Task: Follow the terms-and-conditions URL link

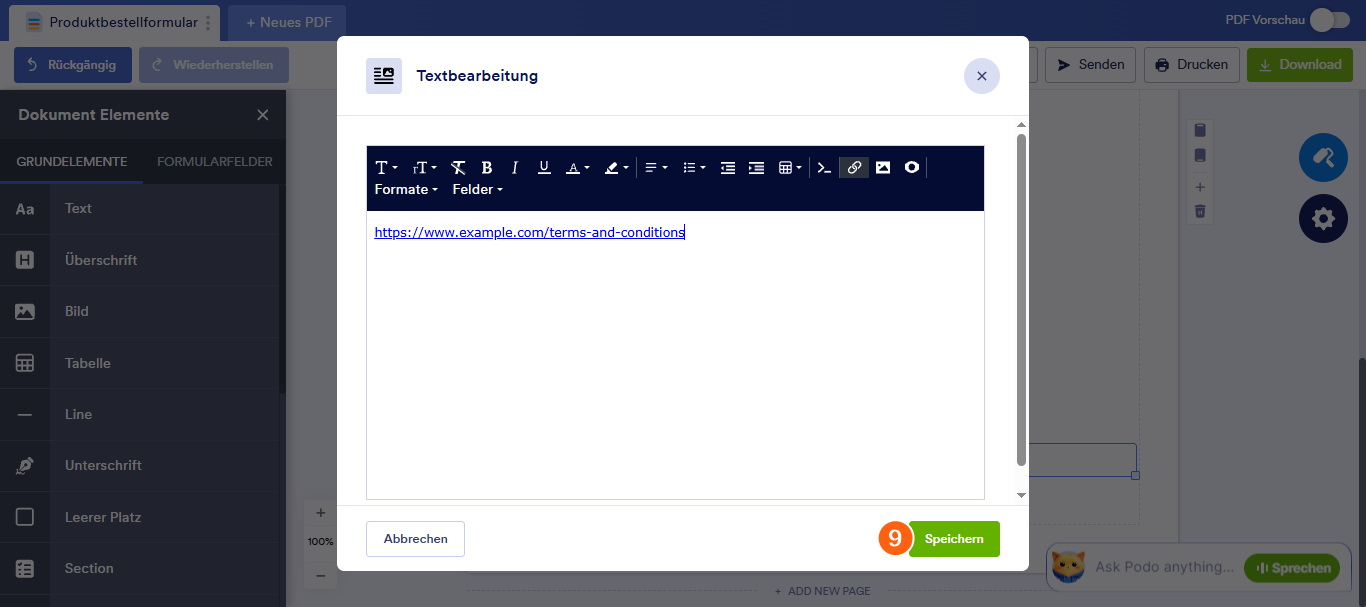Action: (x=530, y=232)
